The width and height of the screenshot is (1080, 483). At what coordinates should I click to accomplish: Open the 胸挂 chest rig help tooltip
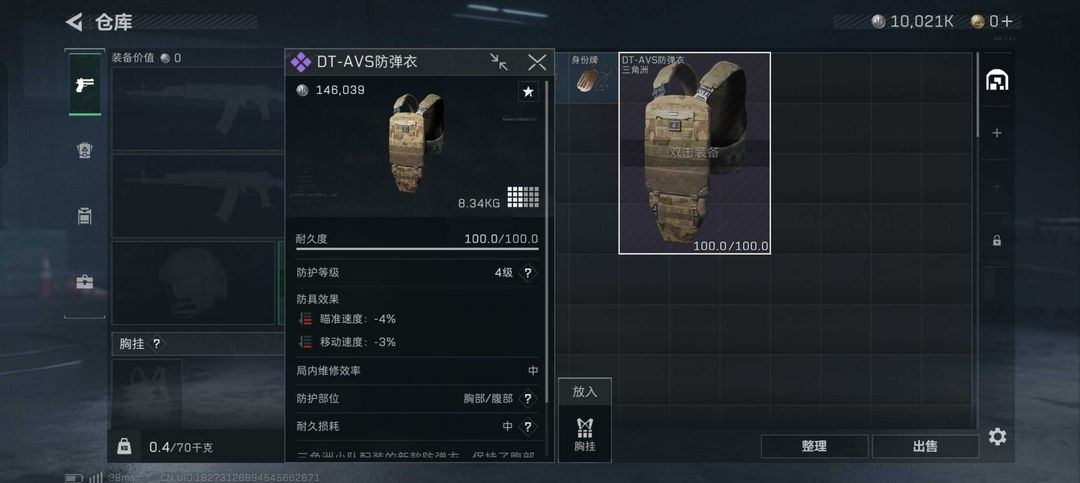pos(156,343)
